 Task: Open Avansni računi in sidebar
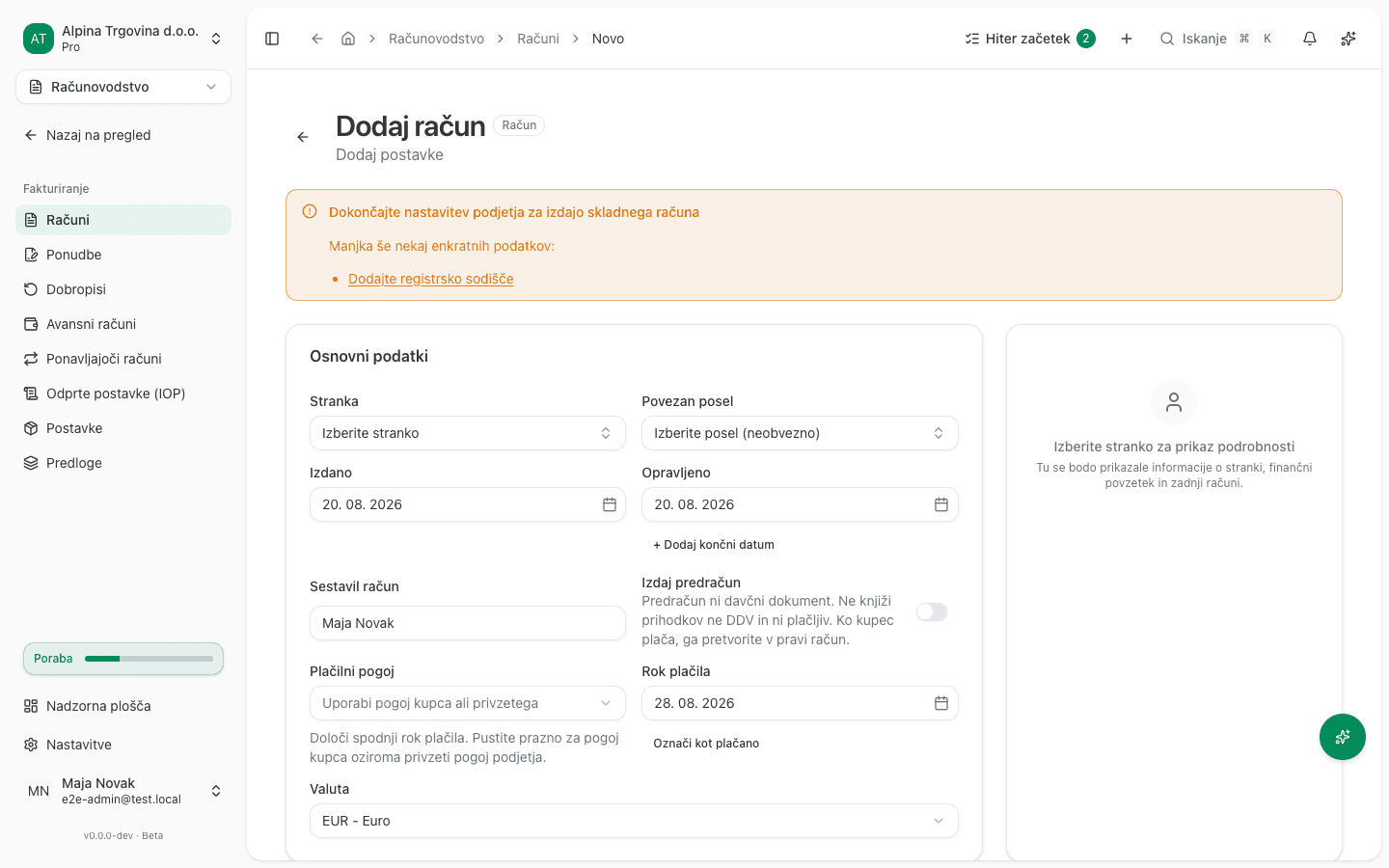pyautogui.click(x=123, y=324)
